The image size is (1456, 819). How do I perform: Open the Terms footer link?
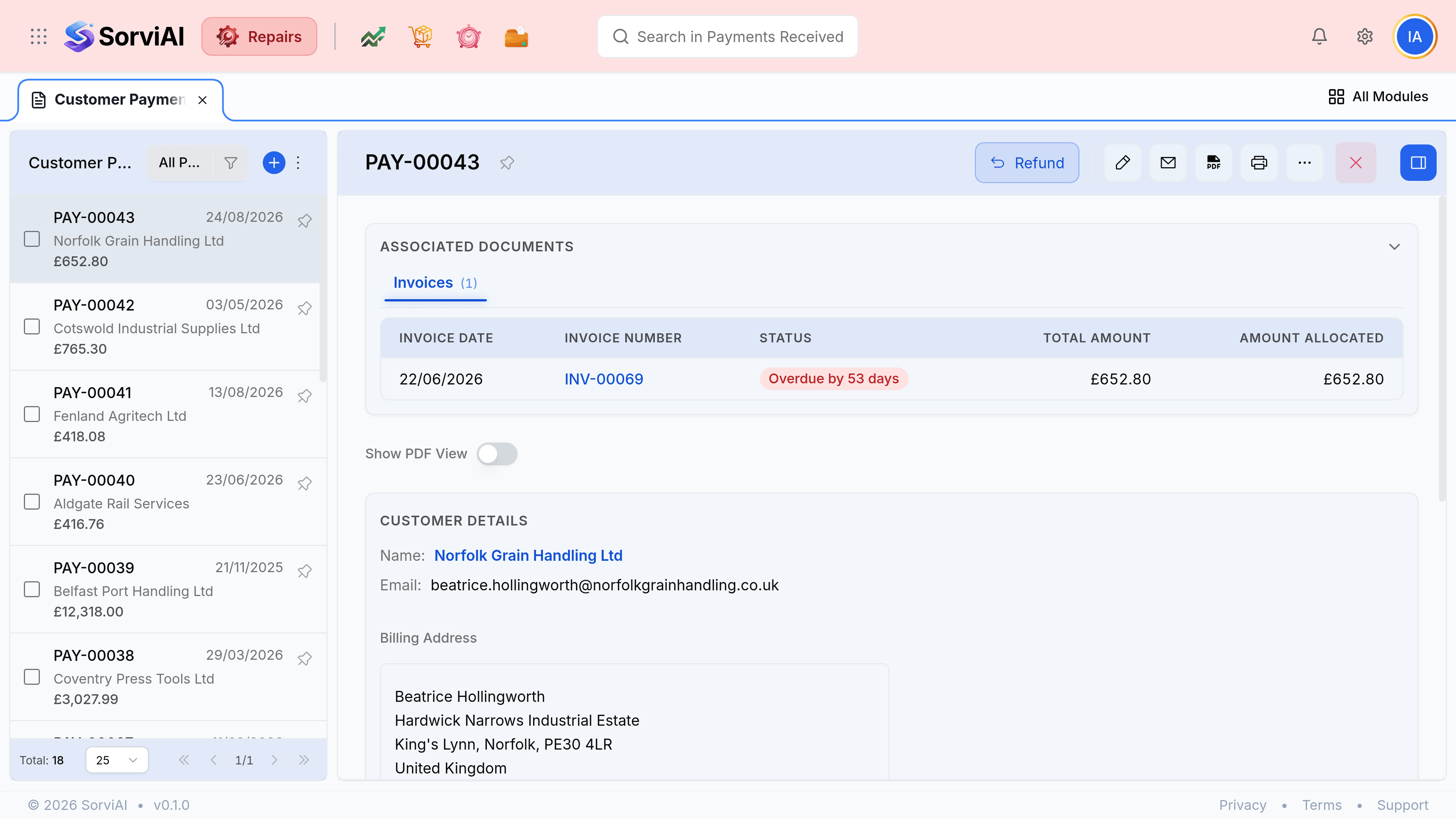(1321, 805)
